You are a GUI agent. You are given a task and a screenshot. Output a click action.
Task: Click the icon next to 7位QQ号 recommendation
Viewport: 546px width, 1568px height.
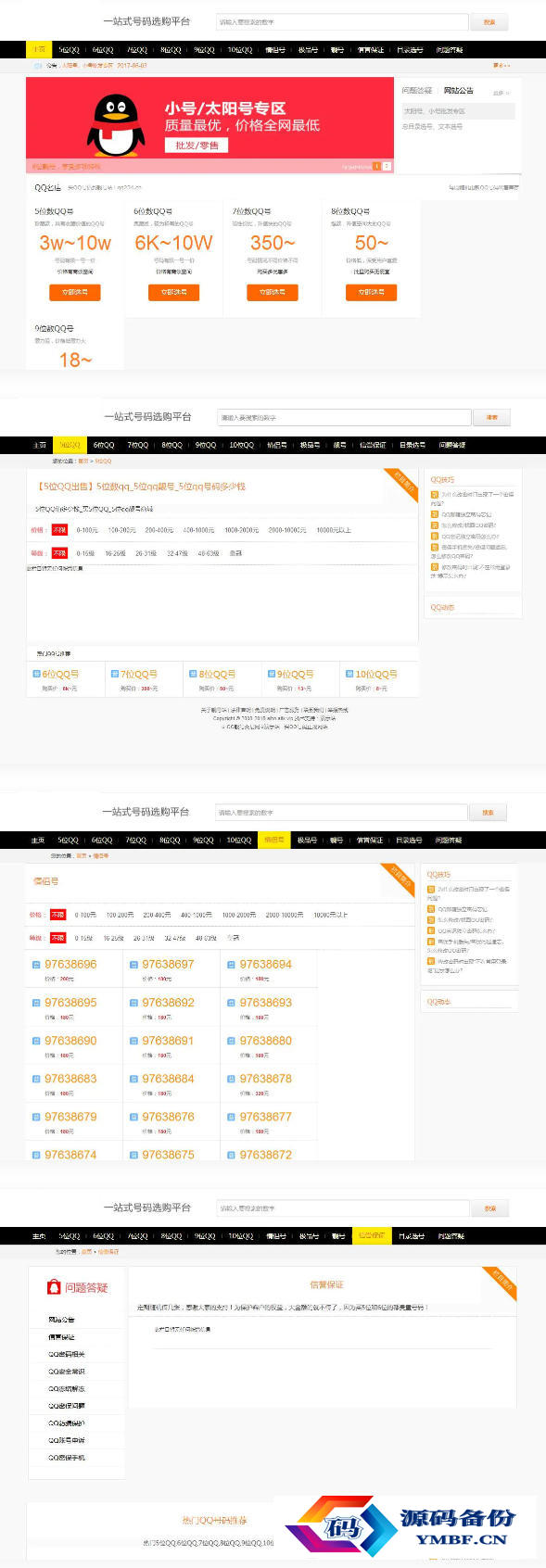point(113,675)
